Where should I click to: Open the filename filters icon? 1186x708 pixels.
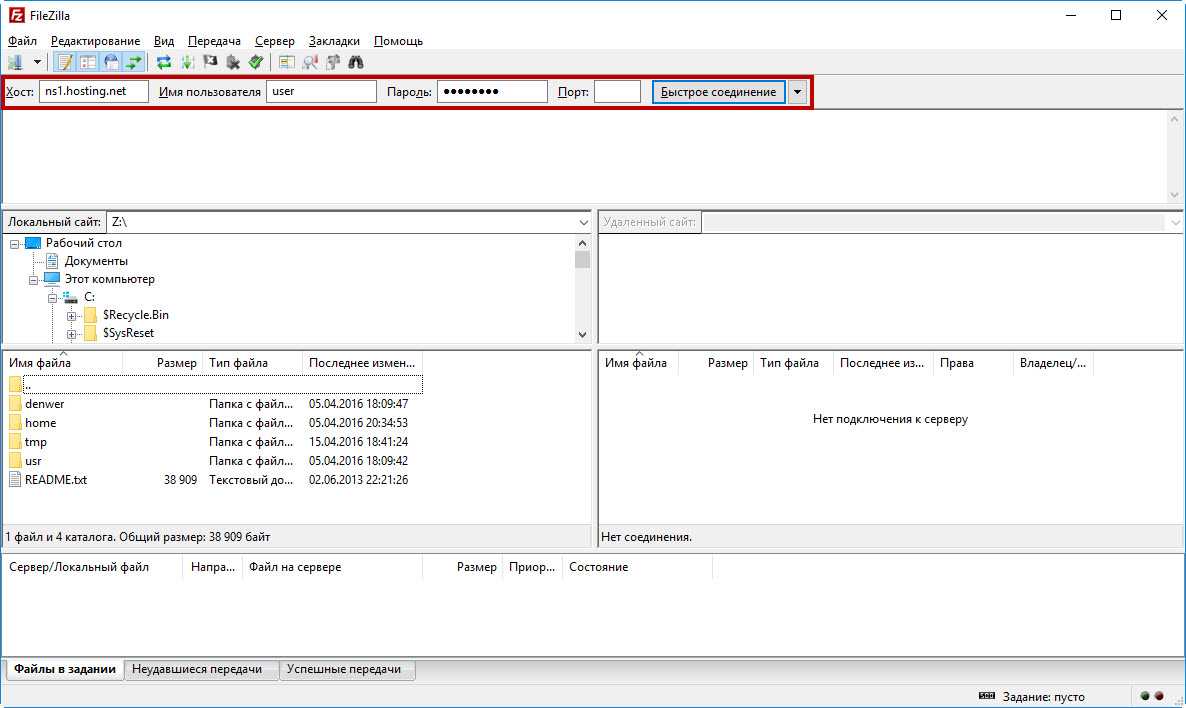click(x=287, y=62)
